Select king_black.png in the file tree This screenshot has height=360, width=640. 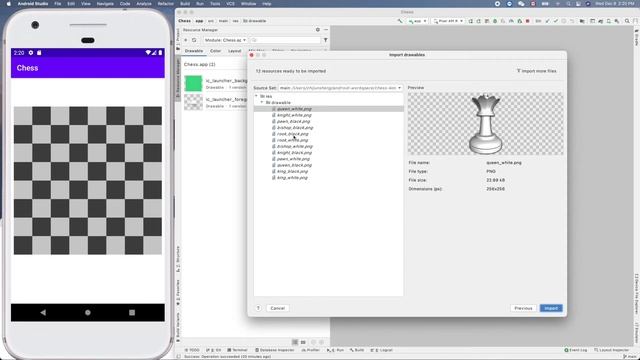tap(292, 171)
